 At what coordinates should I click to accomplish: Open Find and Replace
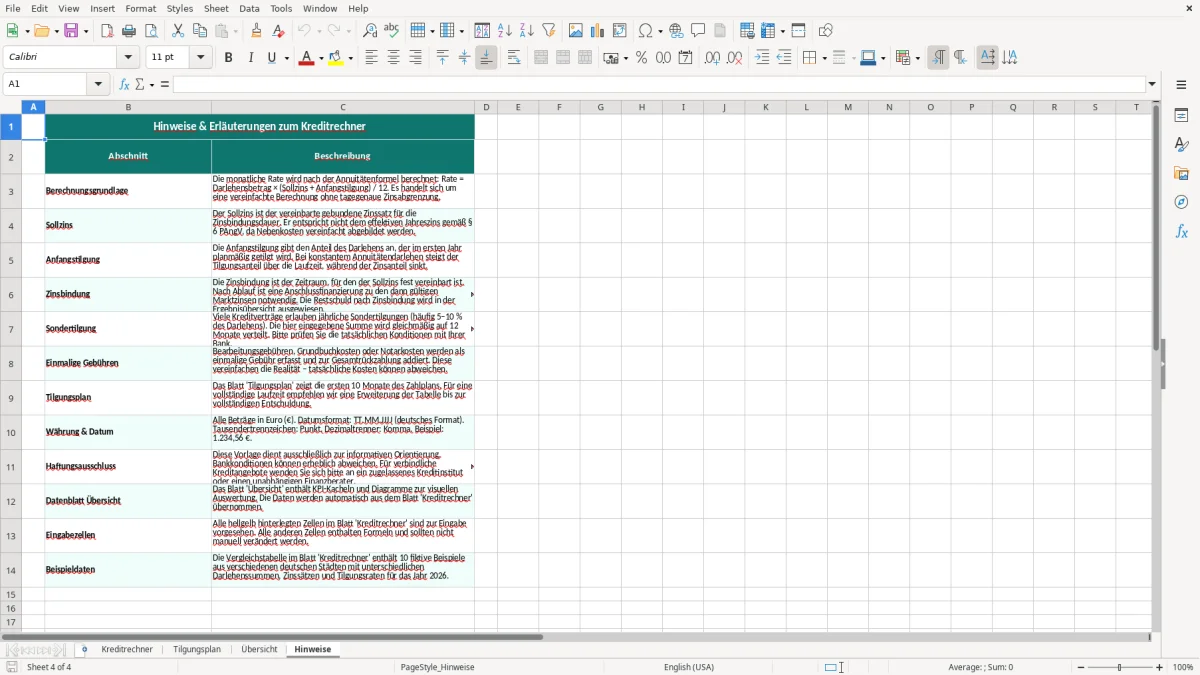pyautogui.click(x=370, y=31)
